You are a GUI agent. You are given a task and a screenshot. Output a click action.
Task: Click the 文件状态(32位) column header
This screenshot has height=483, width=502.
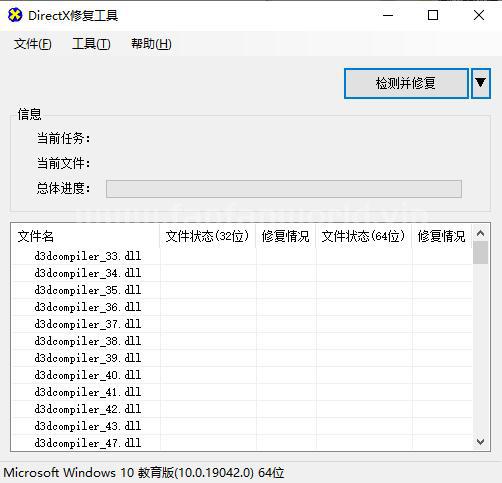click(x=207, y=236)
